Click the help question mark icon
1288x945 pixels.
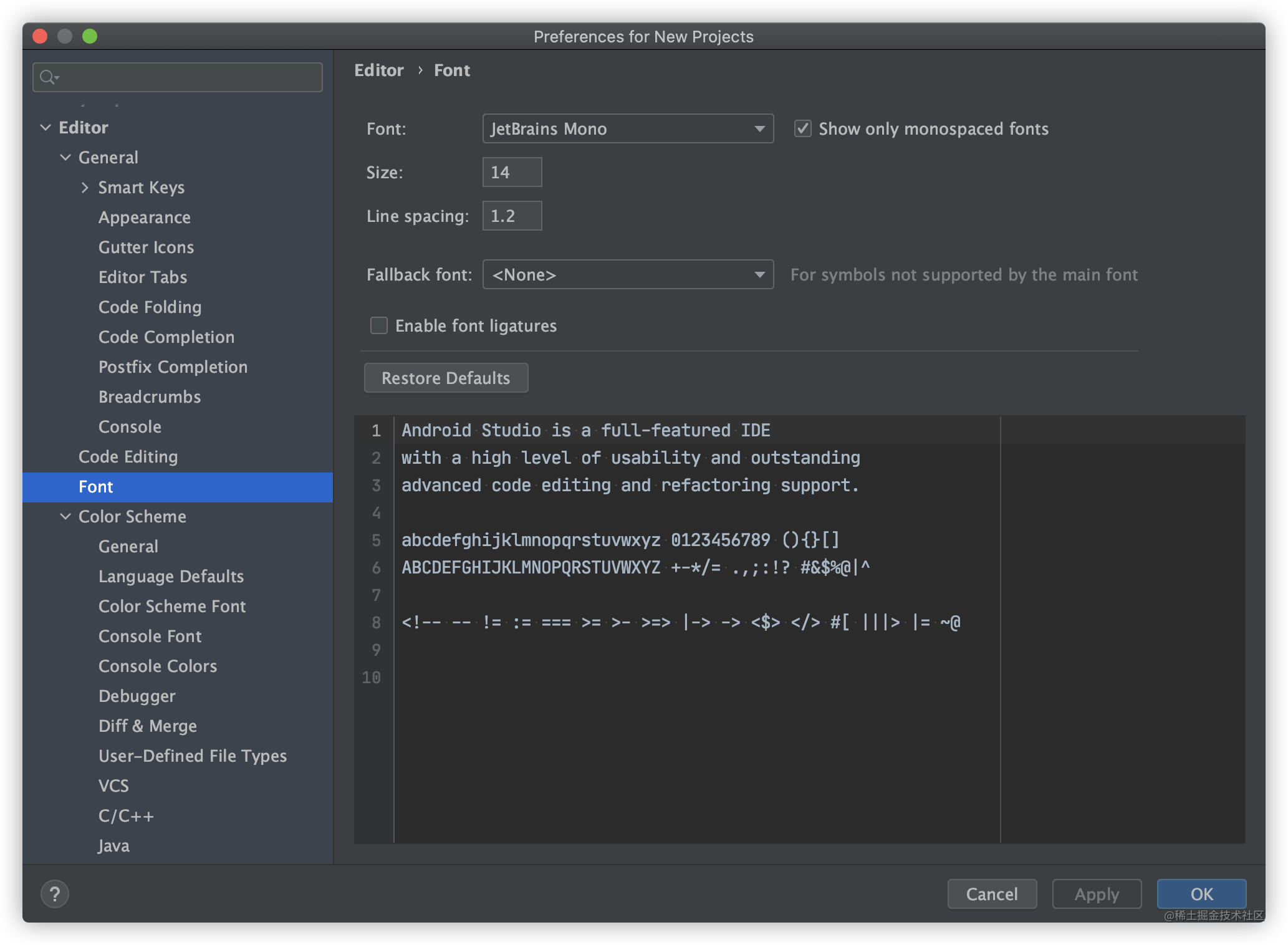coord(55,894)
